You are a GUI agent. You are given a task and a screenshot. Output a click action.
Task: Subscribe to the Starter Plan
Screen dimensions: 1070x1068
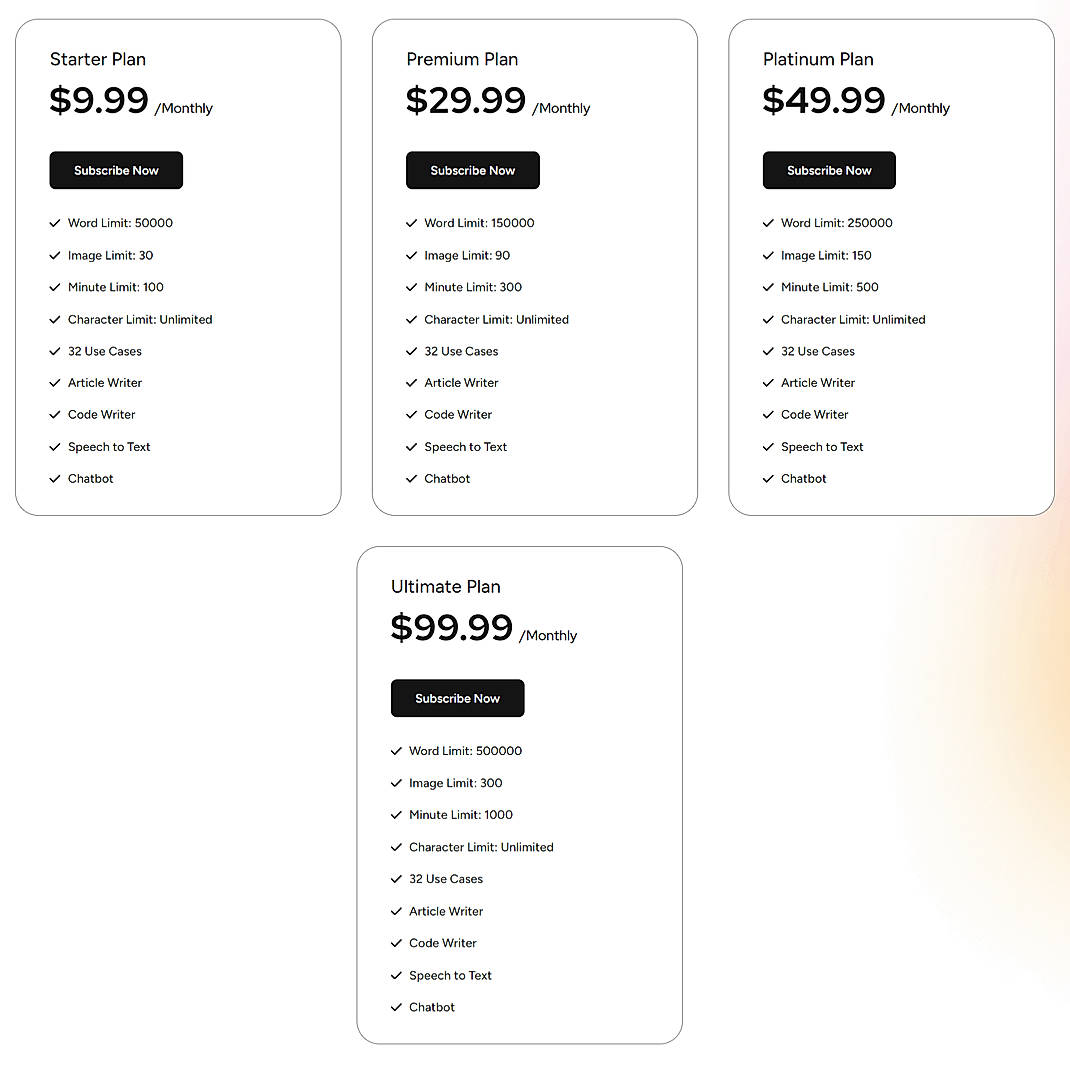click(116, 170)
